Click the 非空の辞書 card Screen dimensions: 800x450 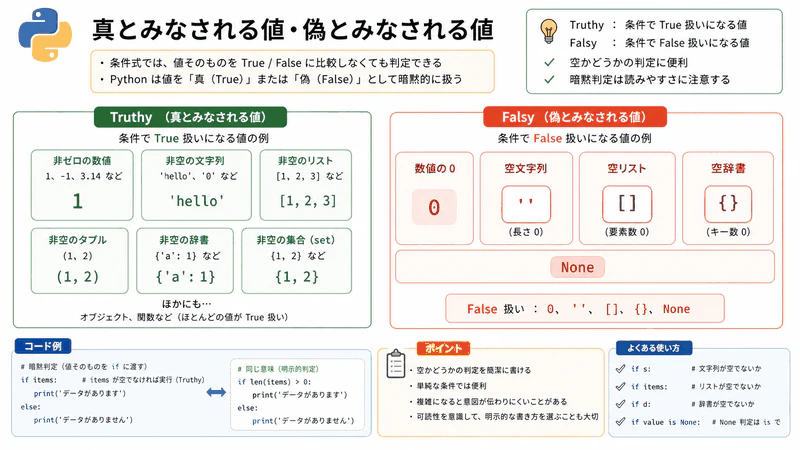(x=185, y=261)
